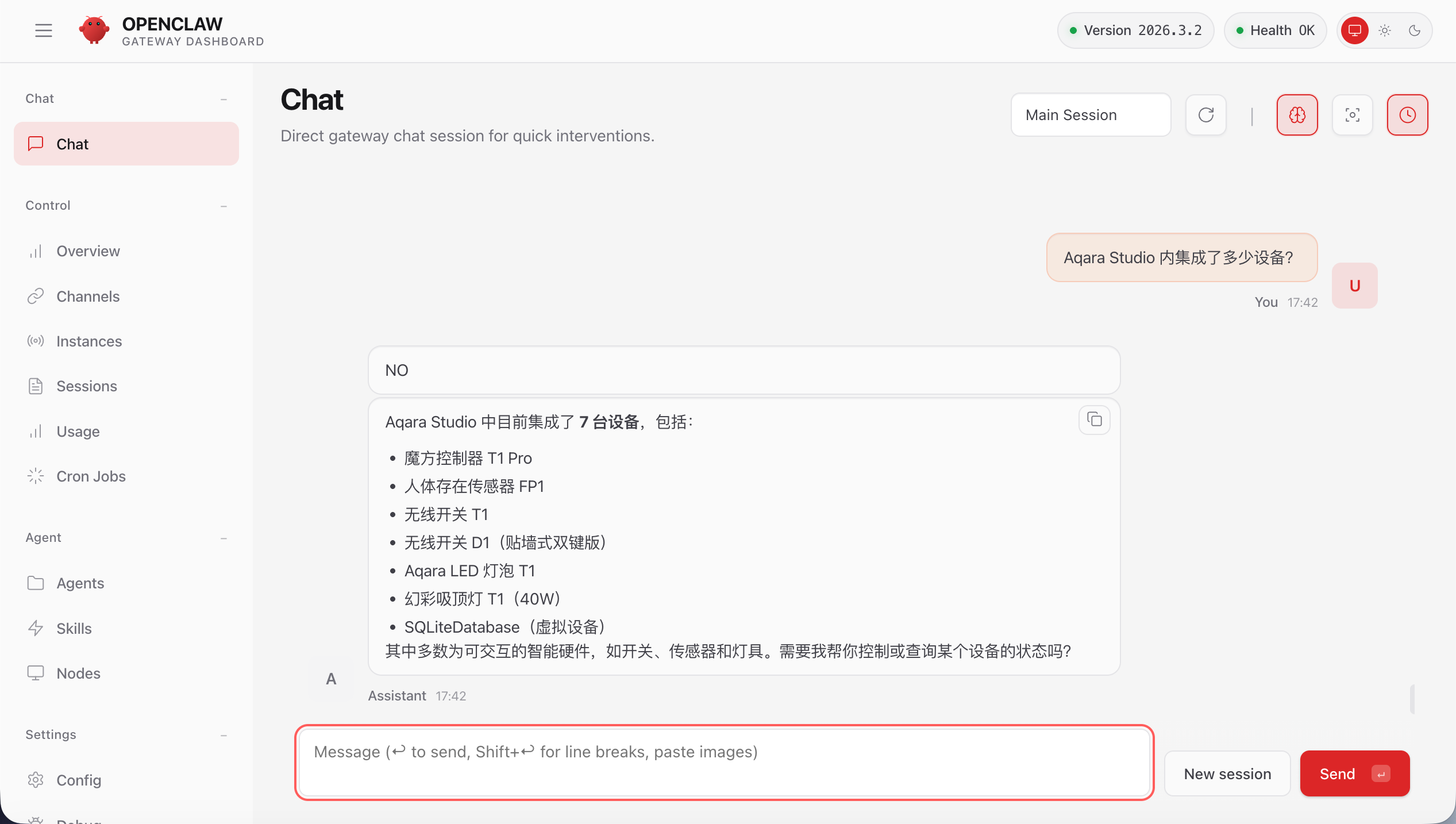Click the chat scrollbar thumb
Image resolution: width=1456 pixels, height=824 pixels.
[x=1412, y=699]
